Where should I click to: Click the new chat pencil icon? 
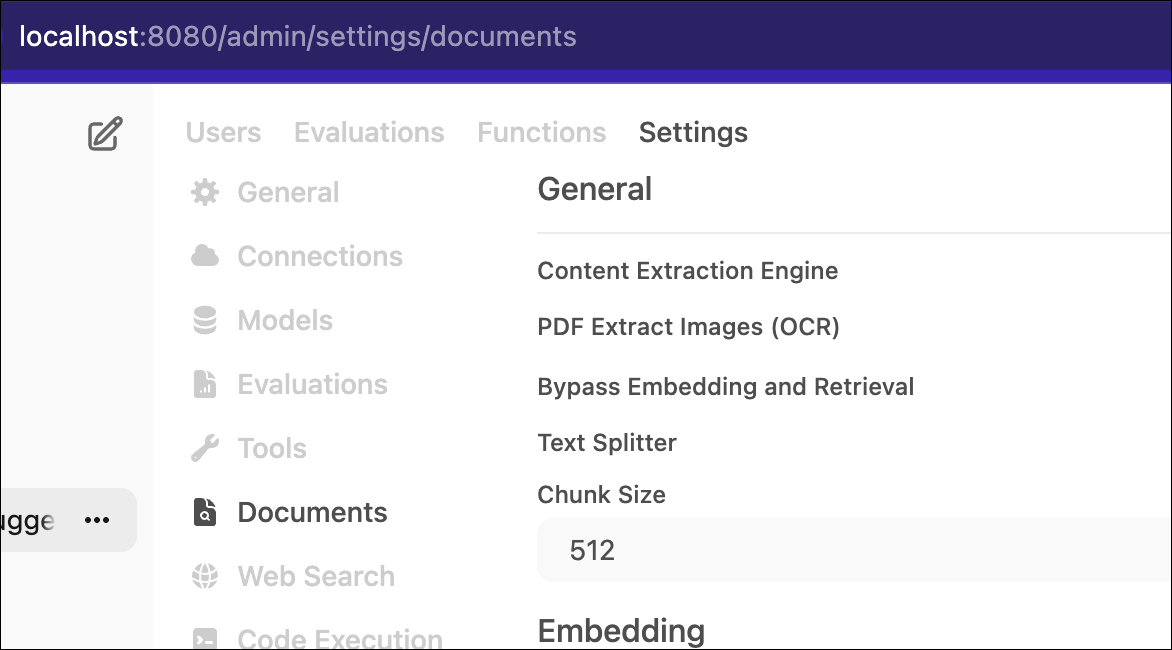105,134
